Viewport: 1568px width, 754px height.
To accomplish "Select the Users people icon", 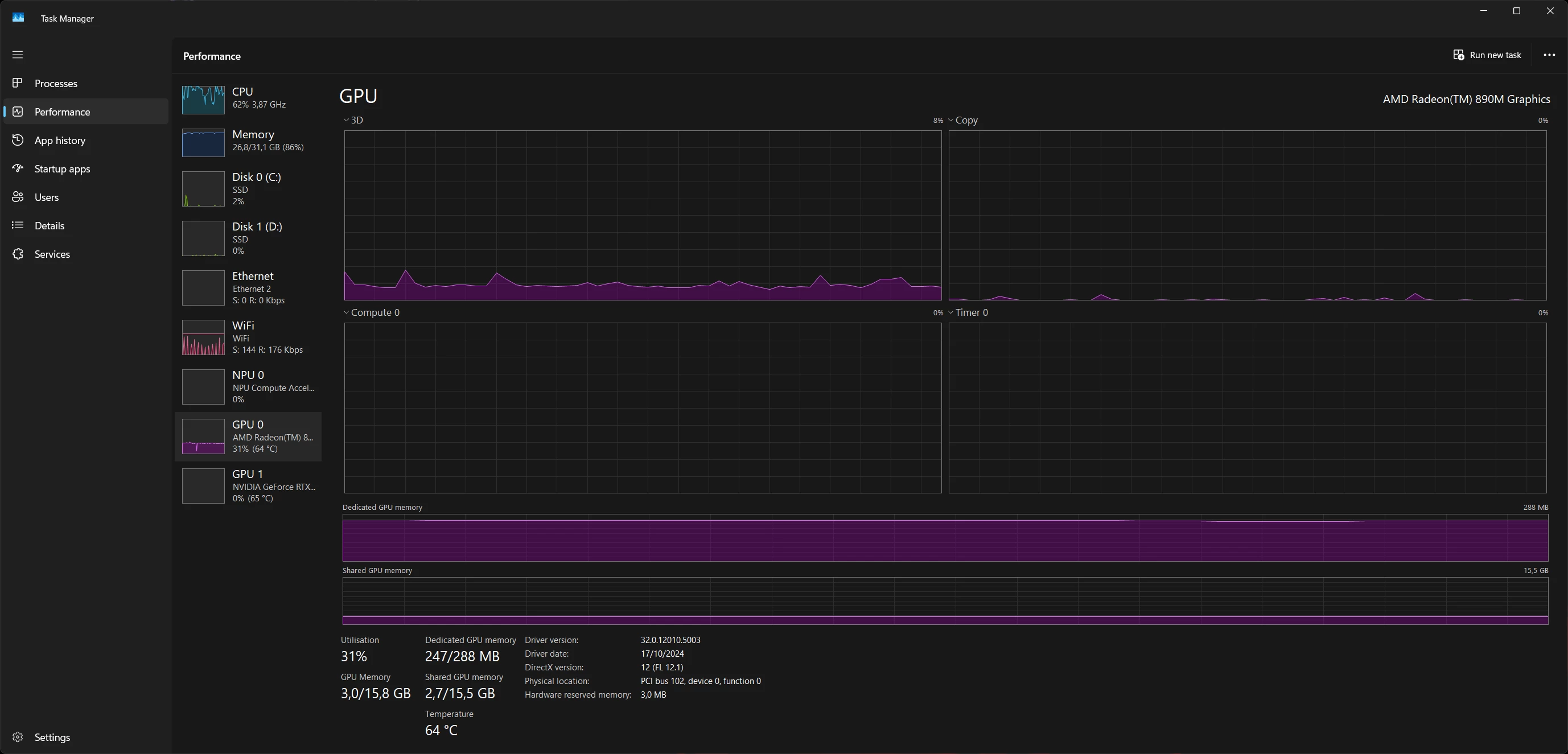I will coord(18,197).
